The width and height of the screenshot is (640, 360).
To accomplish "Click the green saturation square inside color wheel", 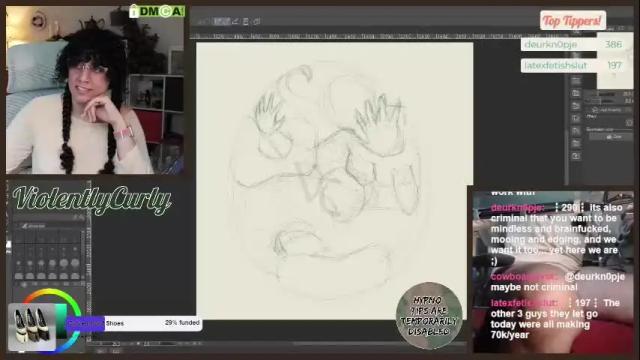I will tap(61, 321).
